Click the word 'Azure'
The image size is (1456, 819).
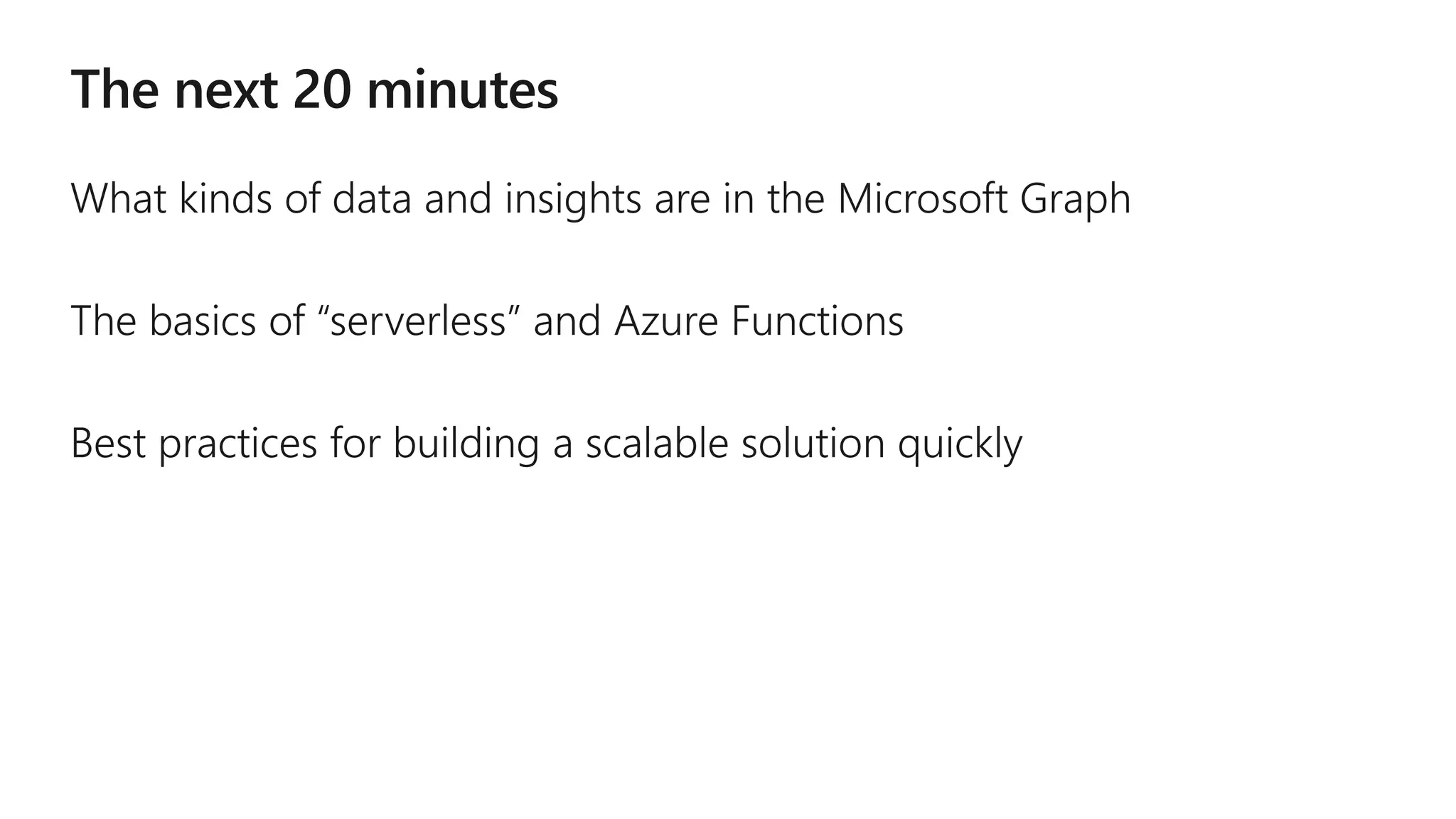point(667,321)
